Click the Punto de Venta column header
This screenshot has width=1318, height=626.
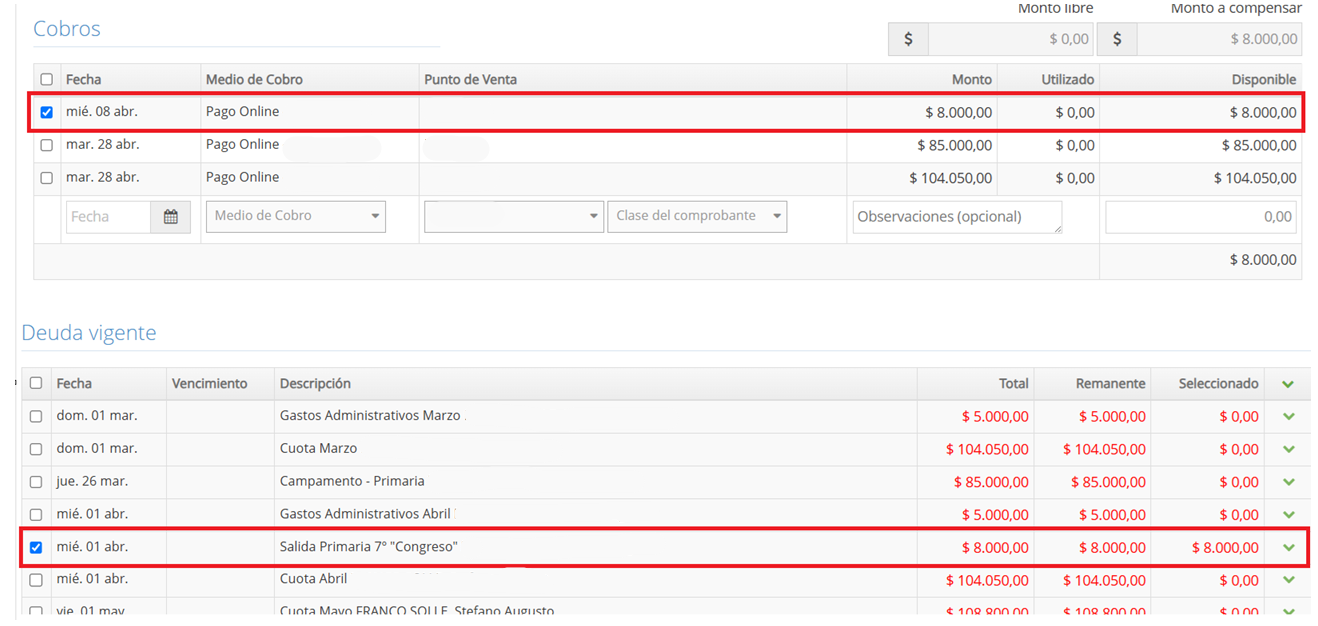[x=470, y=79]
